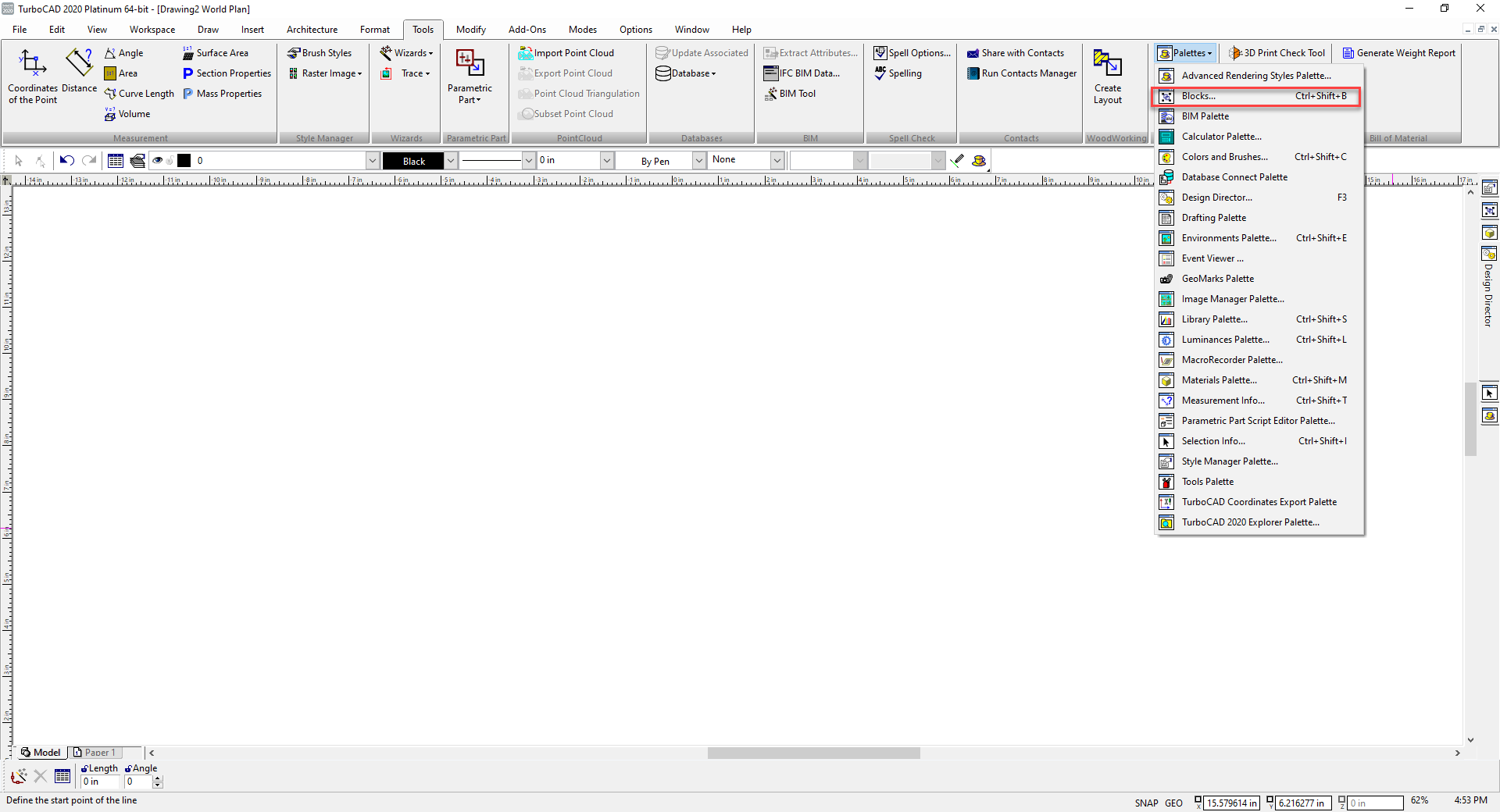Screen dimensions: 1500x812
Task: Click Share with Contacts
Action: [x=1016, y=53]
